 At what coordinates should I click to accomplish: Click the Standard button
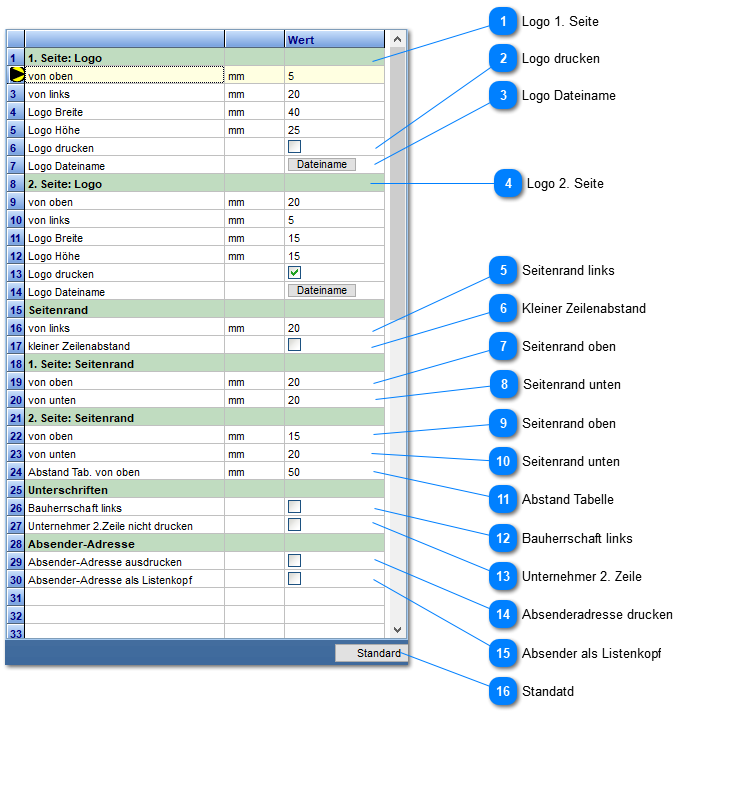pyautogui.click(x=371, y=653)
